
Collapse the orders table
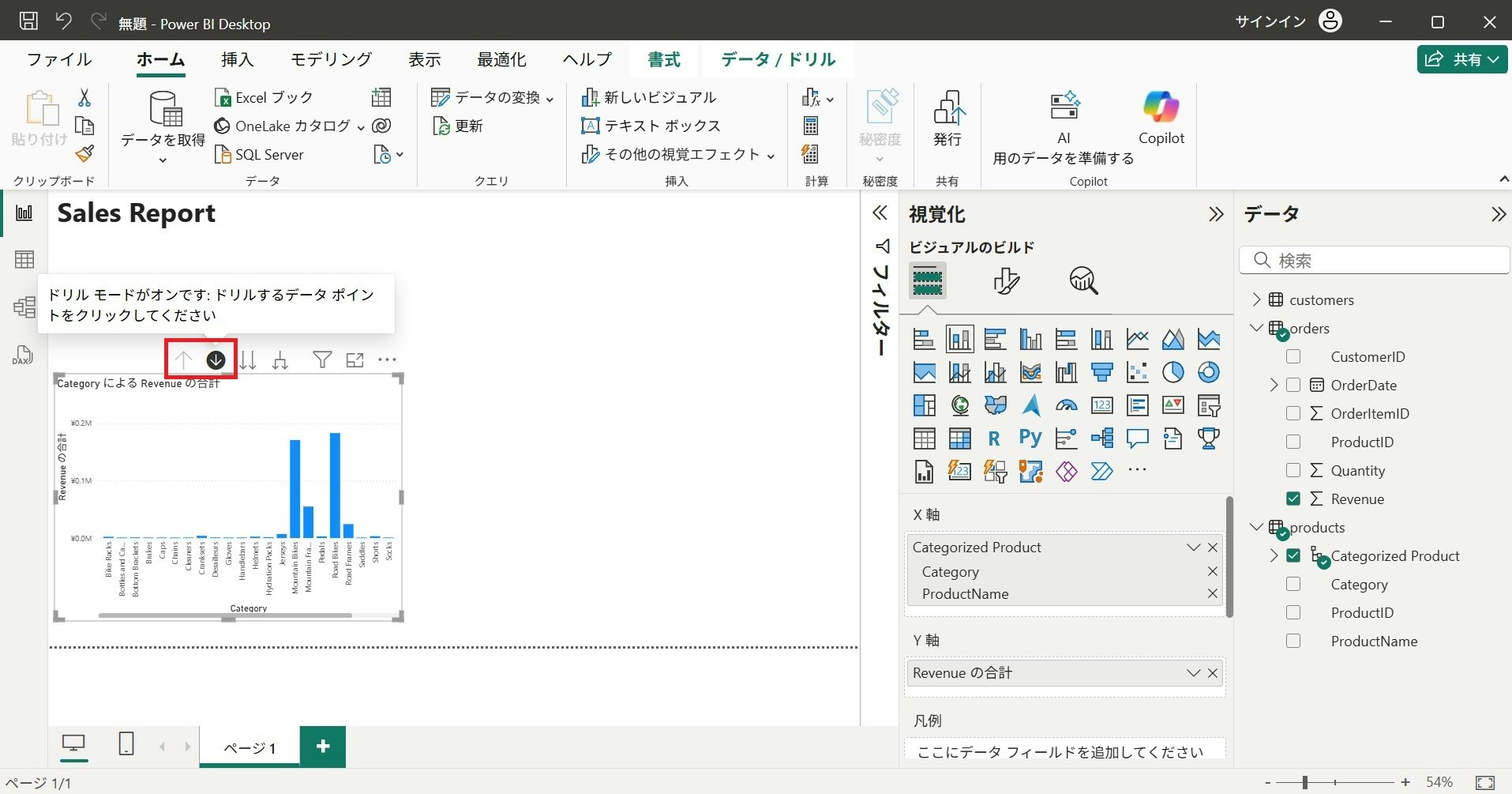pos(1257,329)
